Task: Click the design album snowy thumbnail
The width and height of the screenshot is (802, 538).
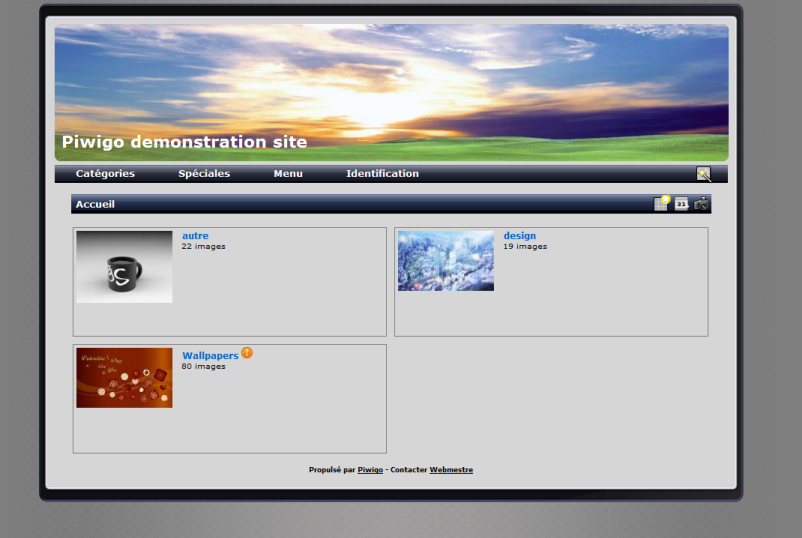Action: (446, 261)
